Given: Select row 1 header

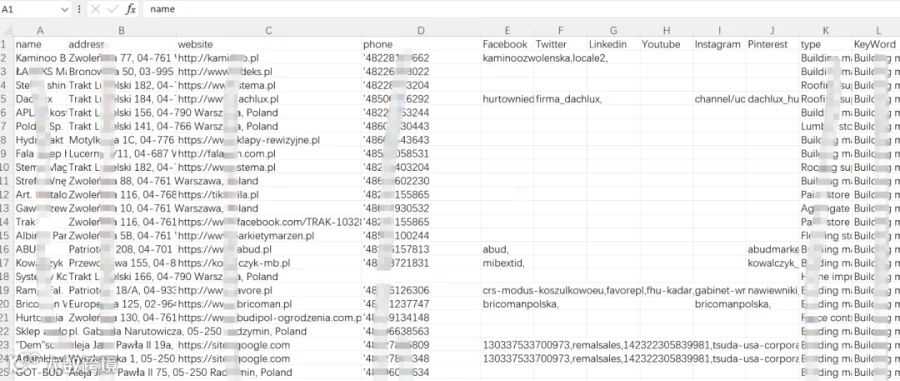Looking at the screenshot, I should click(x=6, y=44).
